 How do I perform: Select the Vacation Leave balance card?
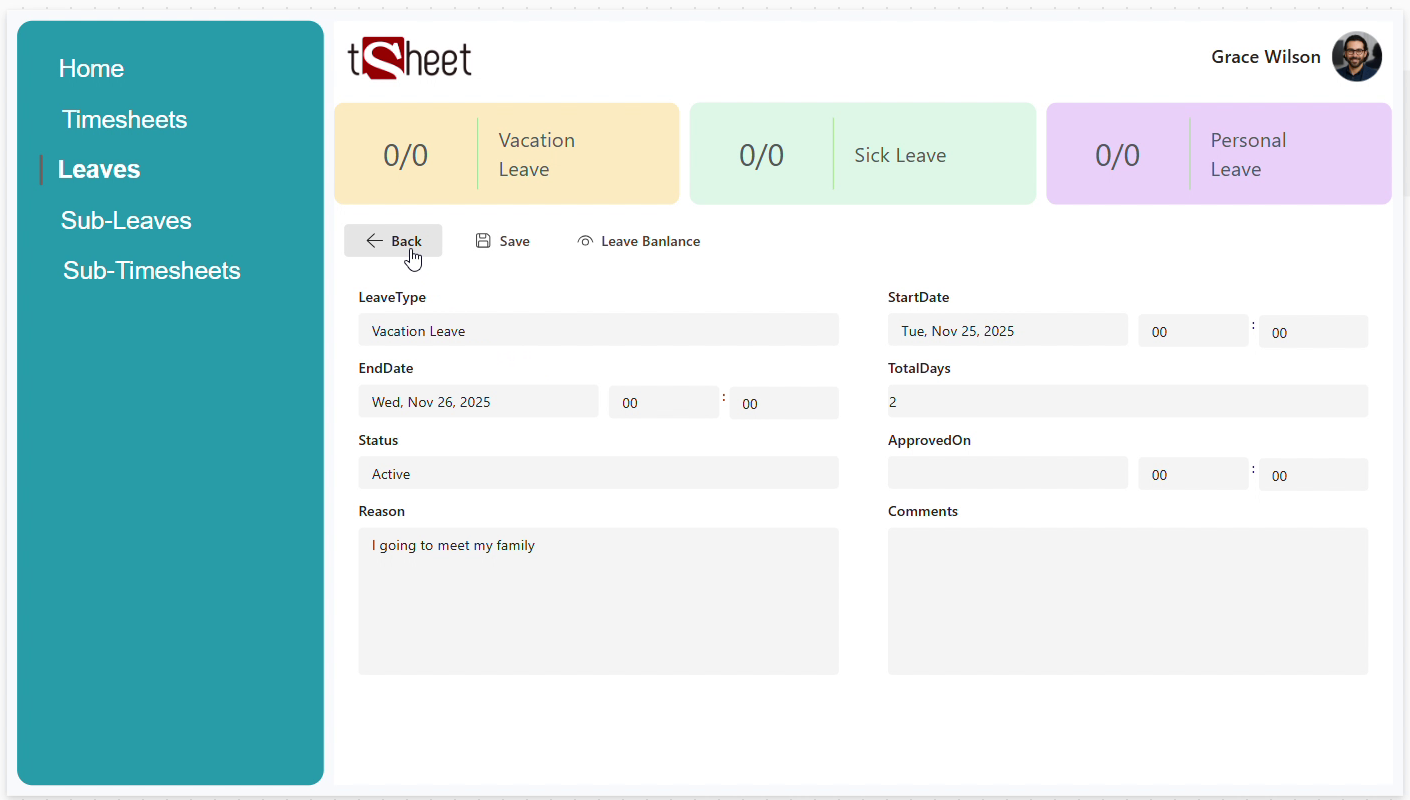pos(506,154)
